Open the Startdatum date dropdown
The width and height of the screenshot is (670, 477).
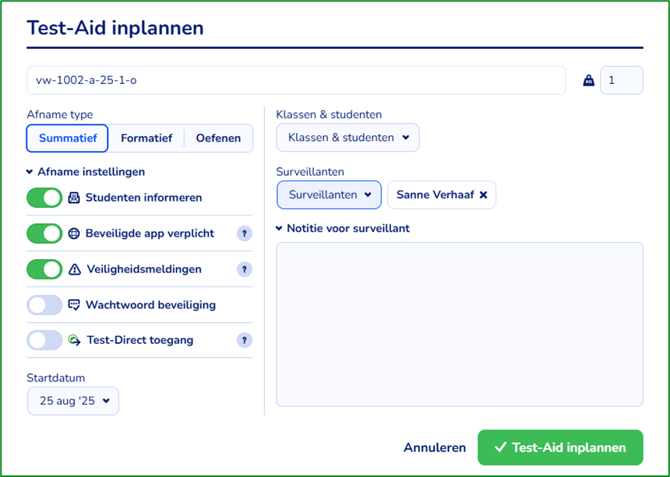coord(73,401)
